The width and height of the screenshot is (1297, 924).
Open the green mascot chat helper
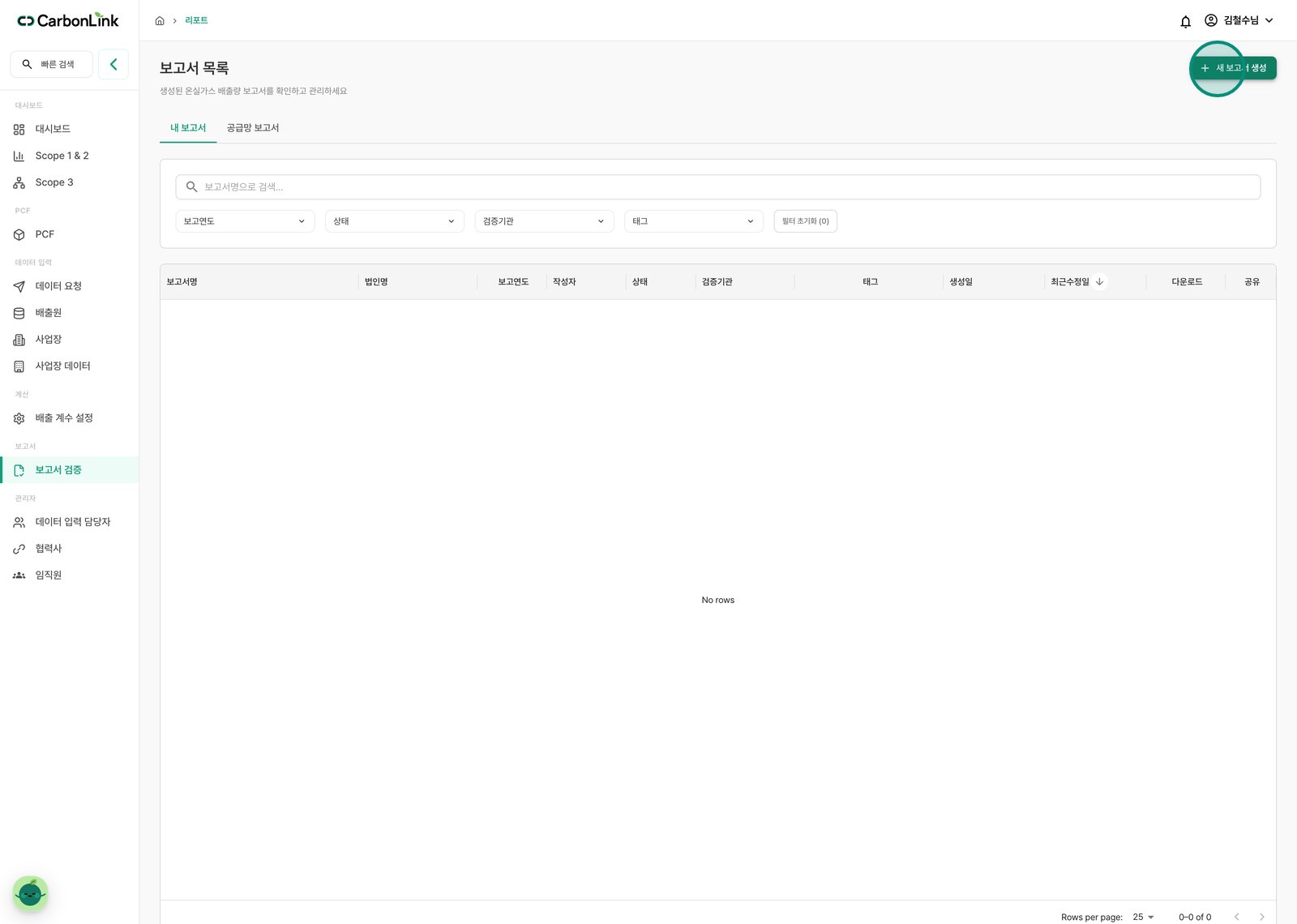(31, 893)
